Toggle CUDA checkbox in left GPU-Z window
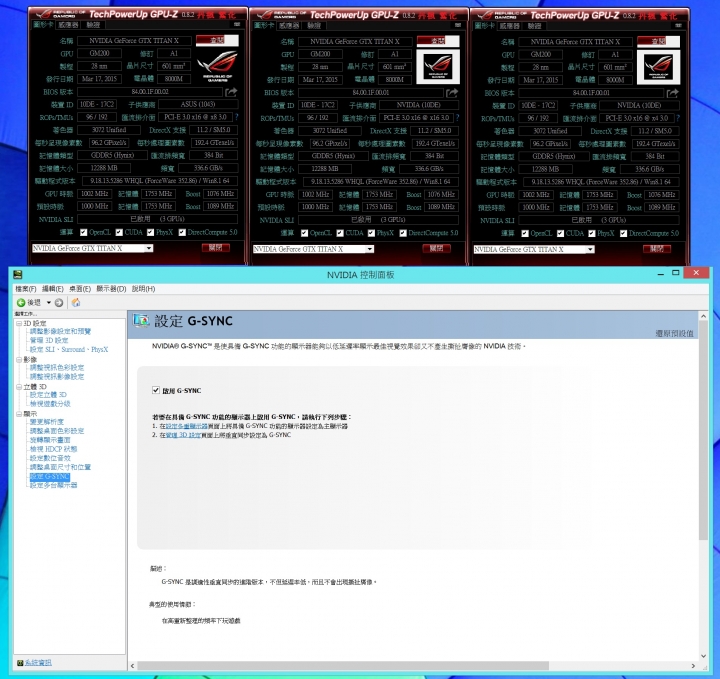Screen dimensions: 720x679 click(119, 232)
